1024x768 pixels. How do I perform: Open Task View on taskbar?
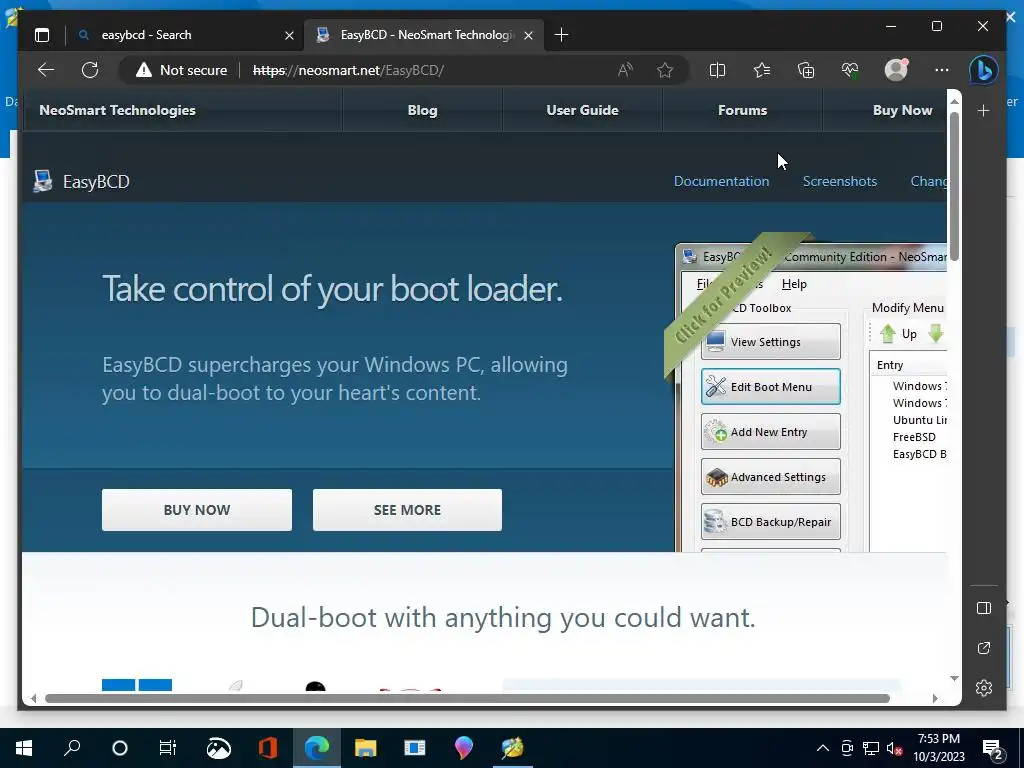[x=168, y=748]
